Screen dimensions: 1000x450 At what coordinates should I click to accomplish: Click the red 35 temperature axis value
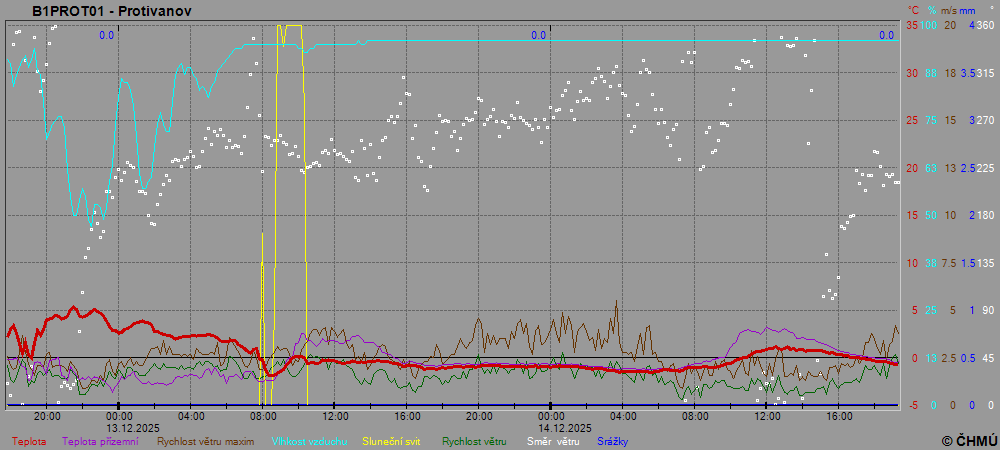[x=911, y=25]
